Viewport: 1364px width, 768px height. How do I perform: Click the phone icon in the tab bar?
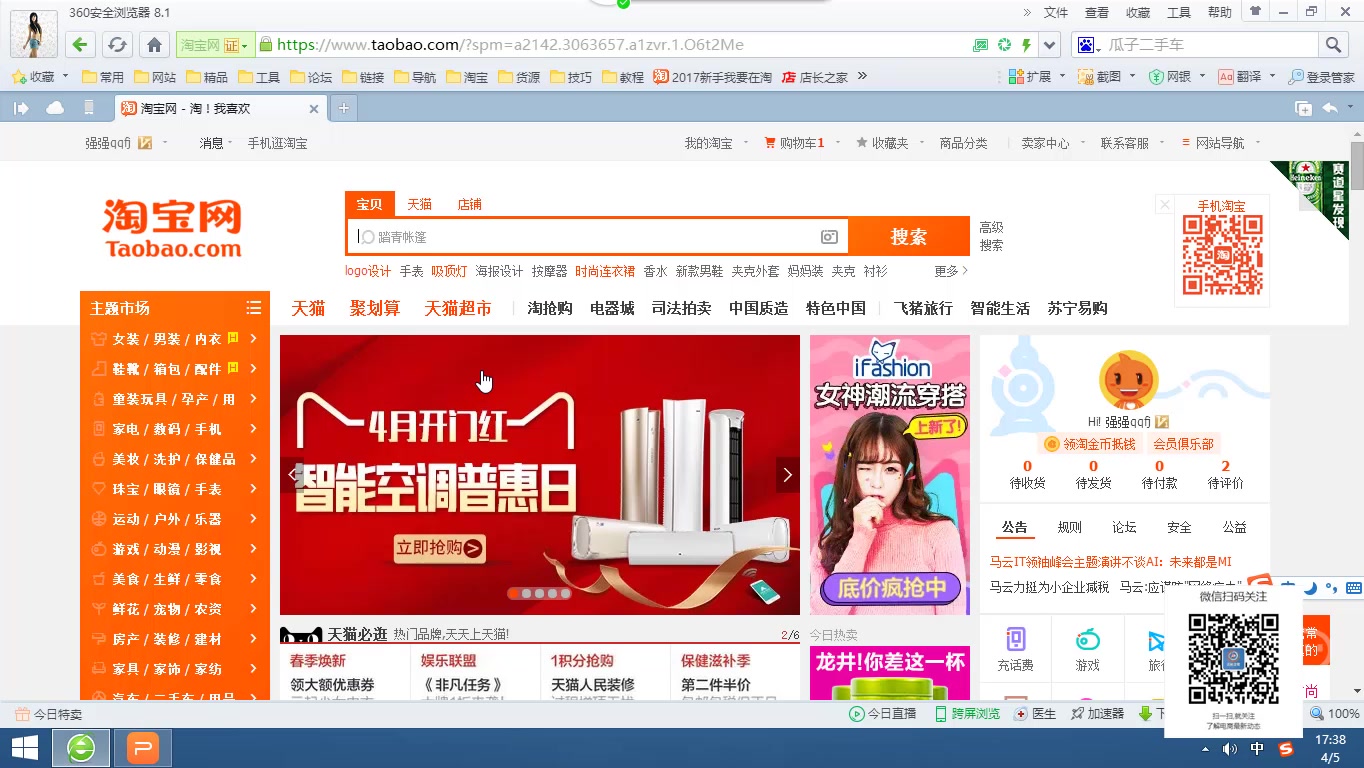(89, 108)
